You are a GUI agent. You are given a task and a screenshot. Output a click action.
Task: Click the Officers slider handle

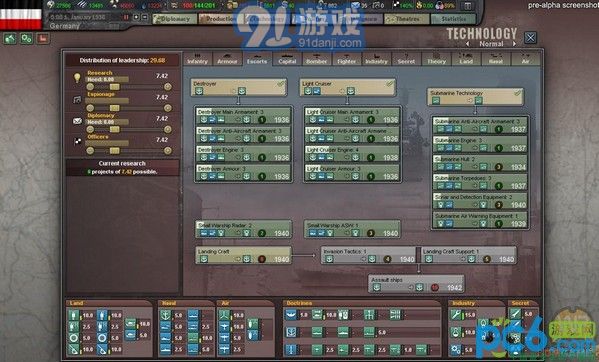(x=115, y=151)
